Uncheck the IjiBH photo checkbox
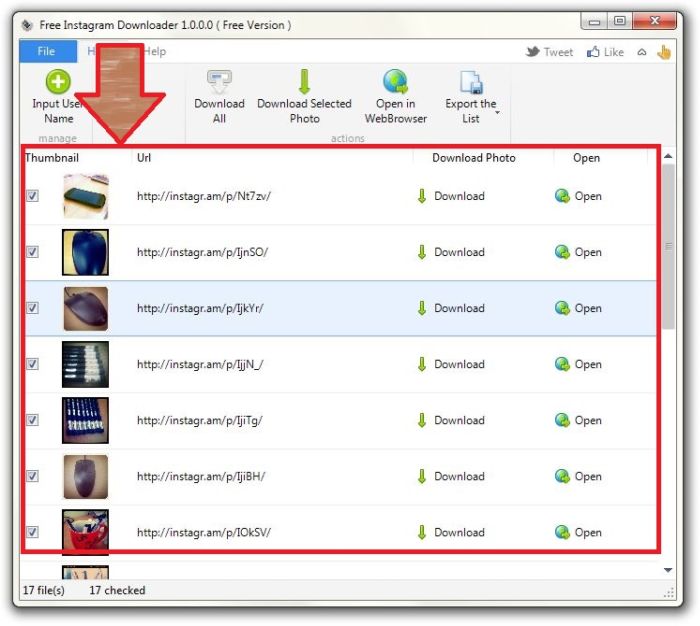 pos(32,476)
